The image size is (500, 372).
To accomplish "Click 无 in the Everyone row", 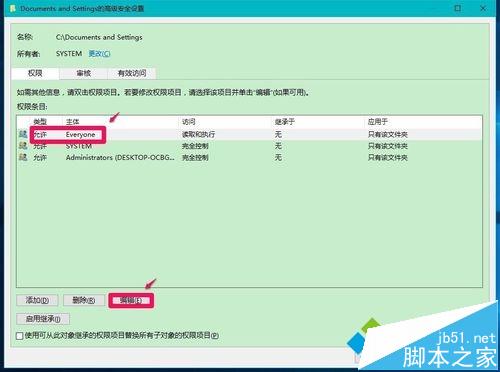I will 278,134.
